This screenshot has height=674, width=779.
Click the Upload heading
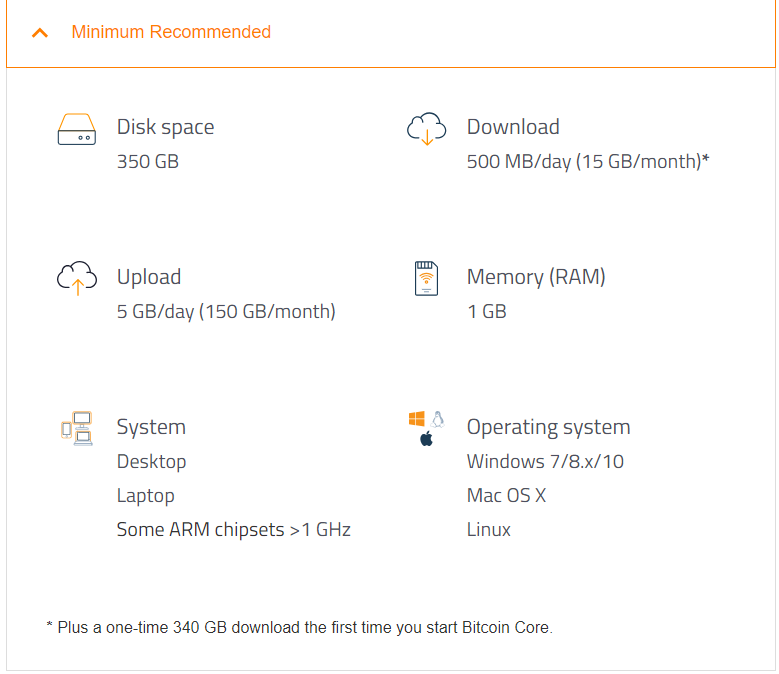point(149,277)
